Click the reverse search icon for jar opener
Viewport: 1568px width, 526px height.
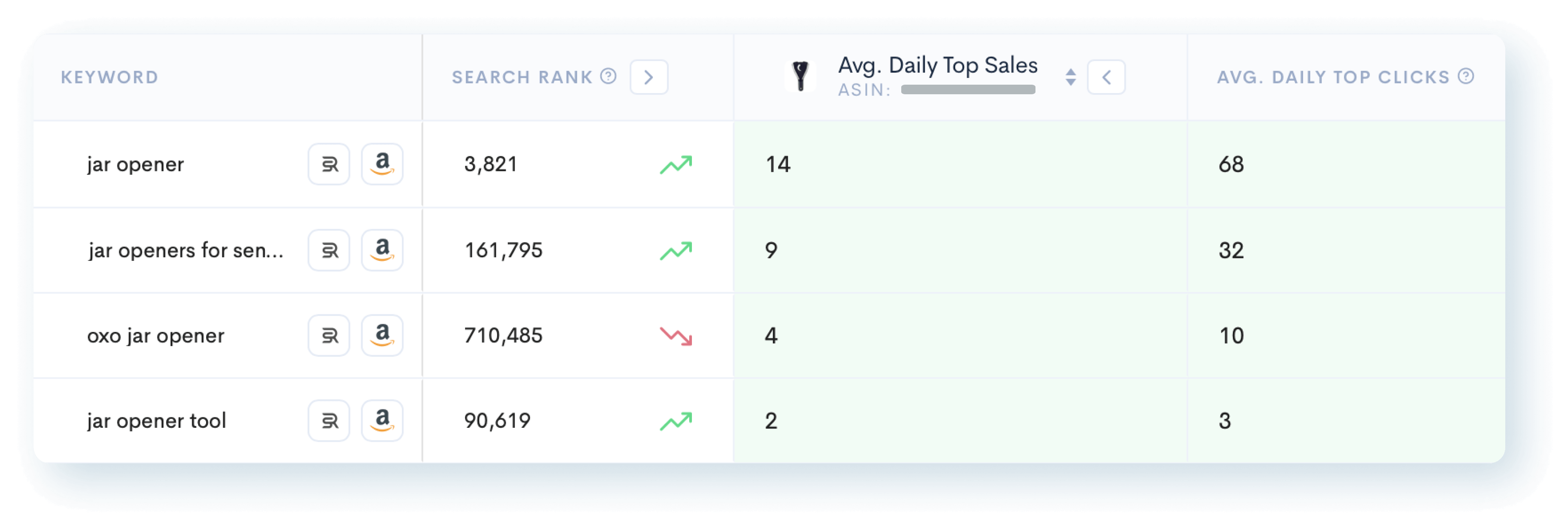(329, 164)
